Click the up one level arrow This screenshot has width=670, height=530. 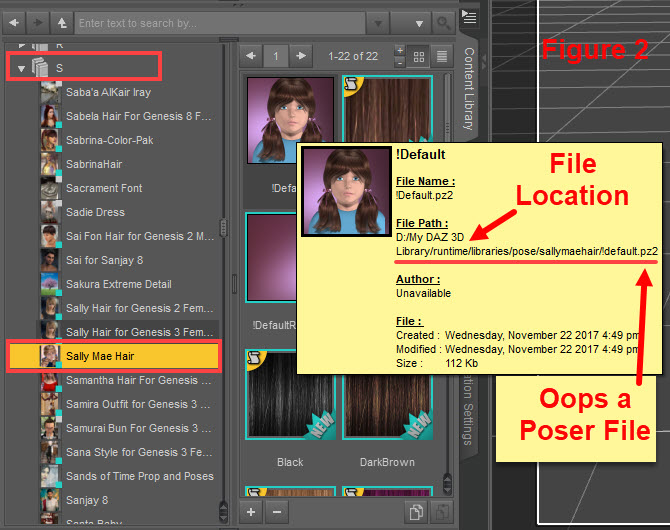pyautogui.click(x=61, y=22)
